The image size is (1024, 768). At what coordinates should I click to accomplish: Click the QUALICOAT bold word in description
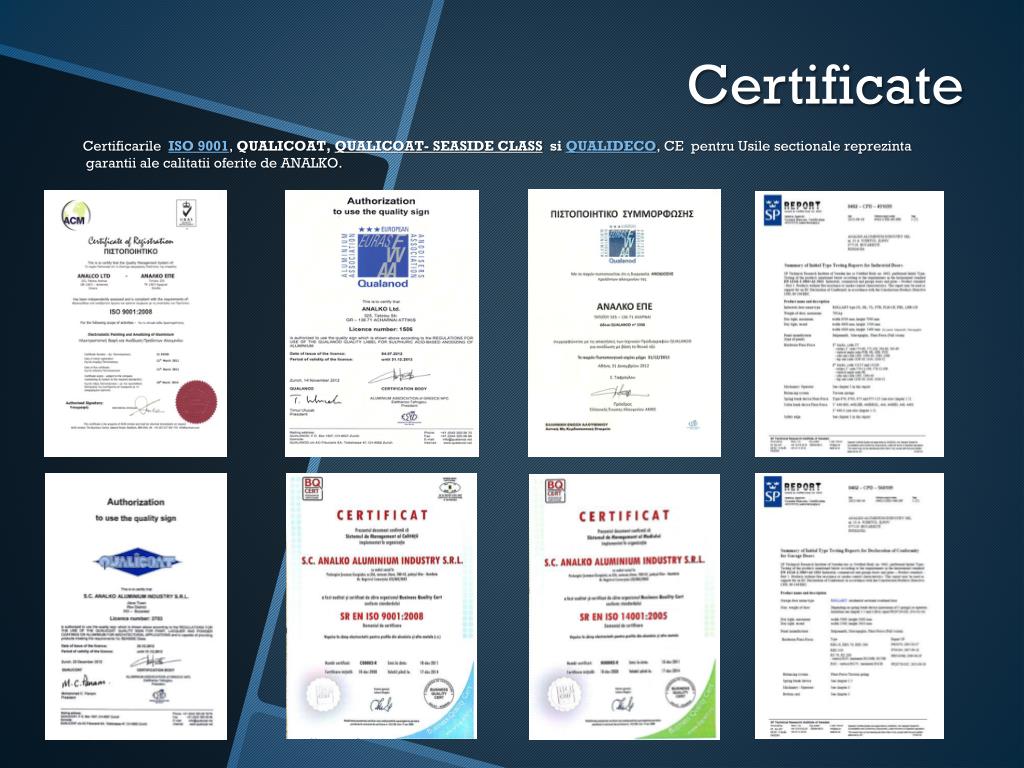(283, 146)
